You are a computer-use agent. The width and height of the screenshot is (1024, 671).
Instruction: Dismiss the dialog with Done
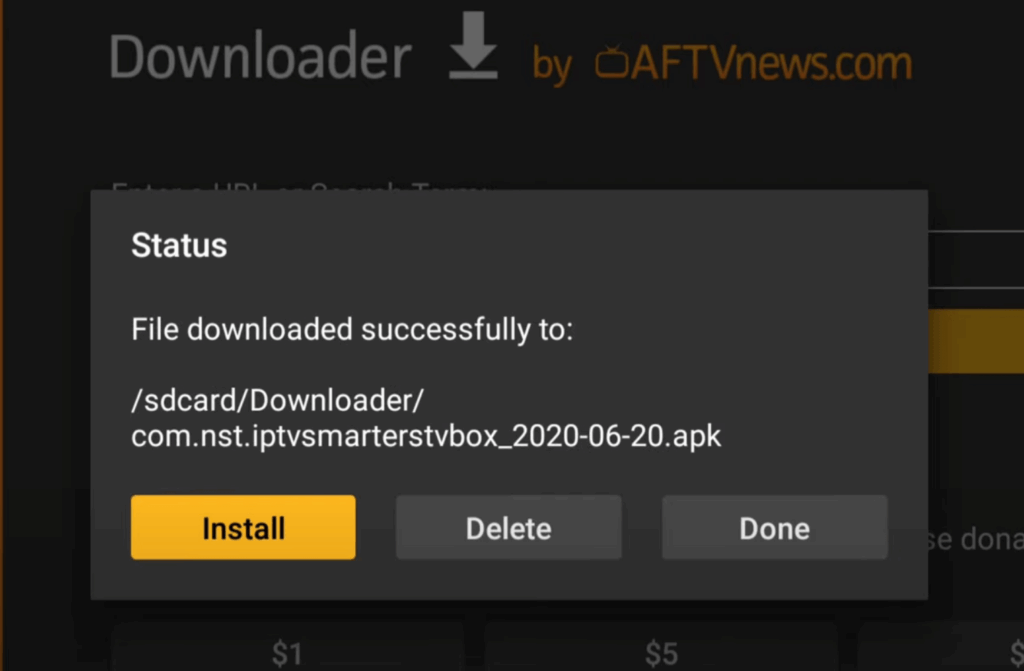[775, 527]
